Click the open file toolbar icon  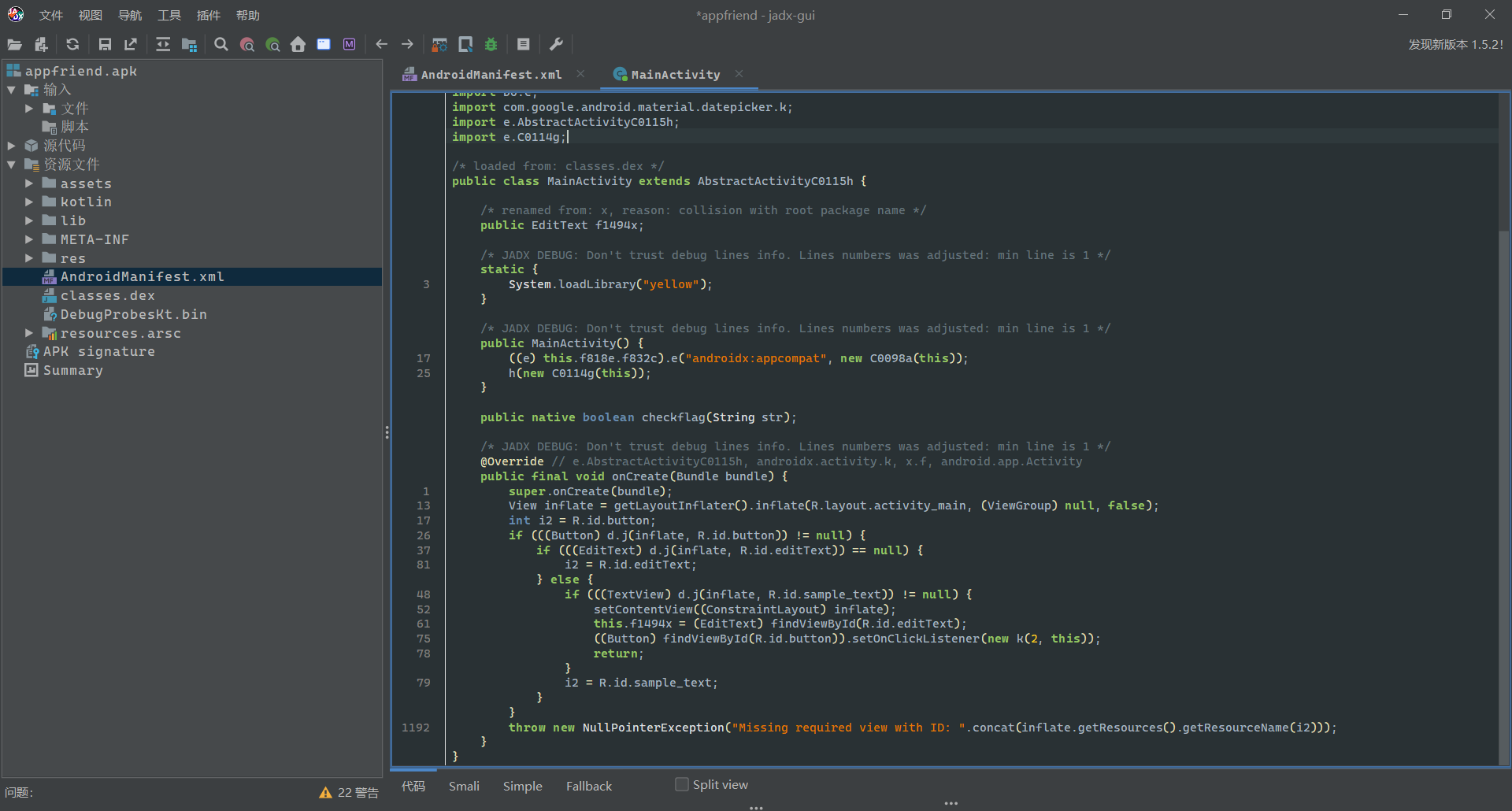(x=14, y=45)
